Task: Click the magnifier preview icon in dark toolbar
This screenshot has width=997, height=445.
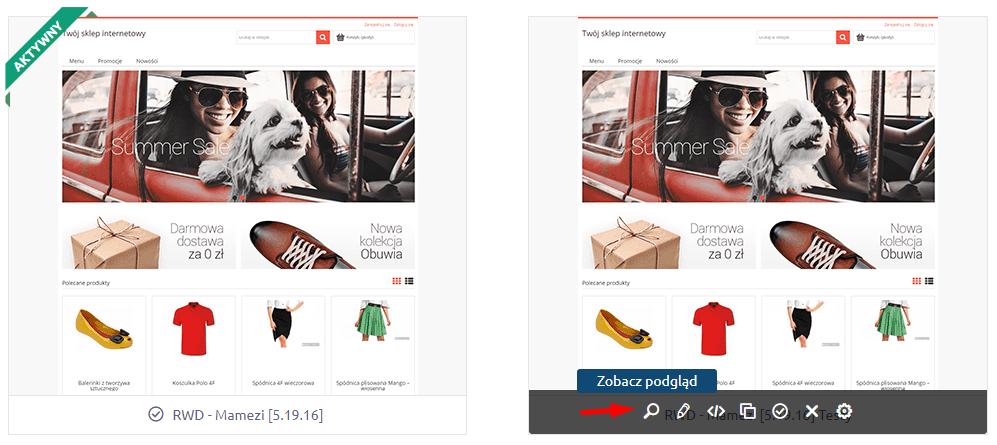Action: pos(650,411)
